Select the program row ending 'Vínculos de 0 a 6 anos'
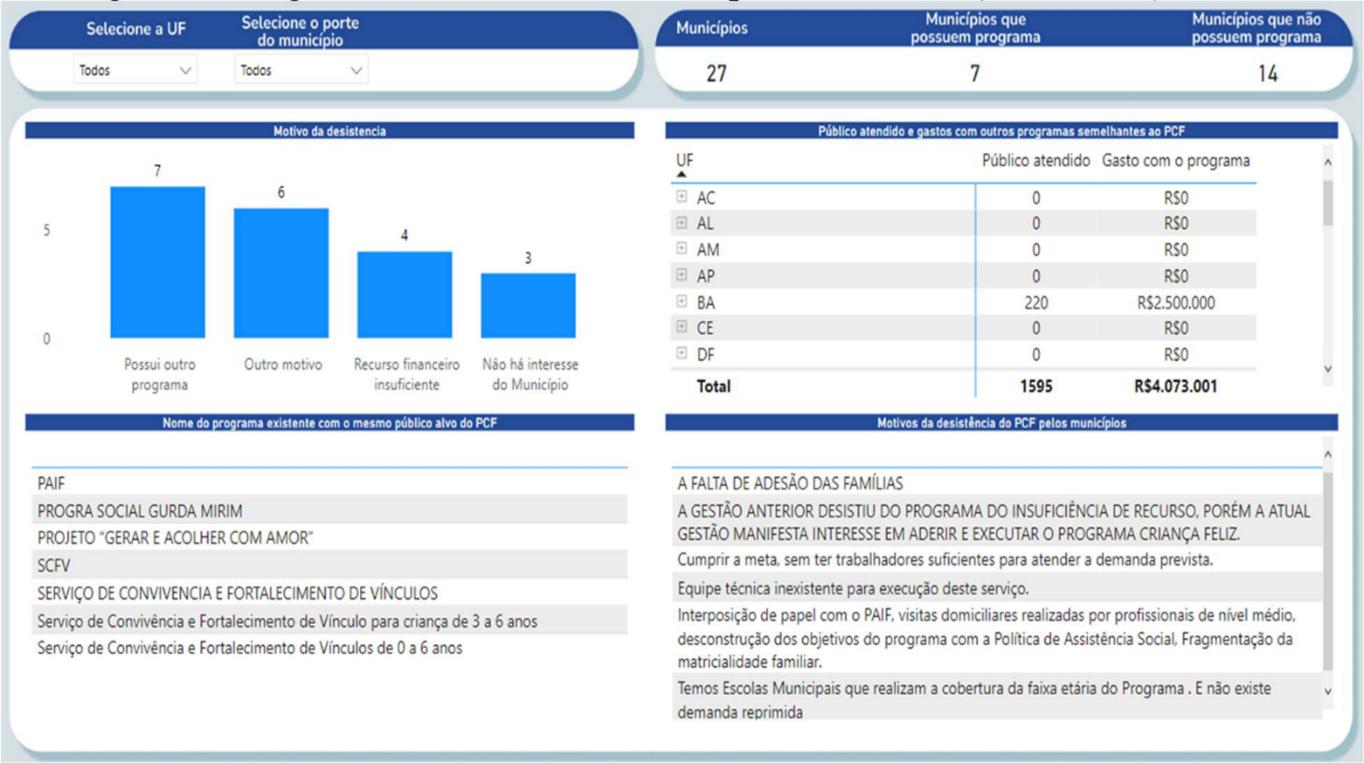The image size is (1364, 763). pyautogui.click(x=330, y=648)
